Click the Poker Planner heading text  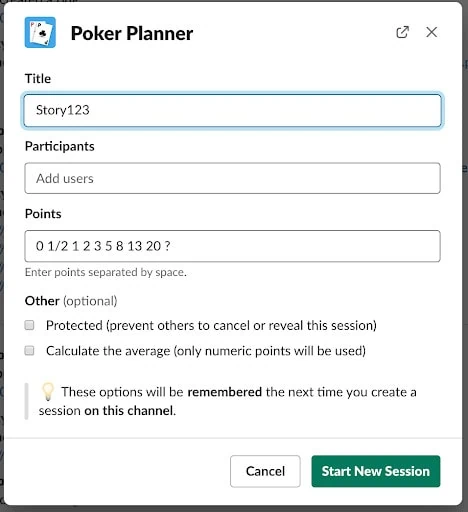pyautogui.click(x=132, y=33)
